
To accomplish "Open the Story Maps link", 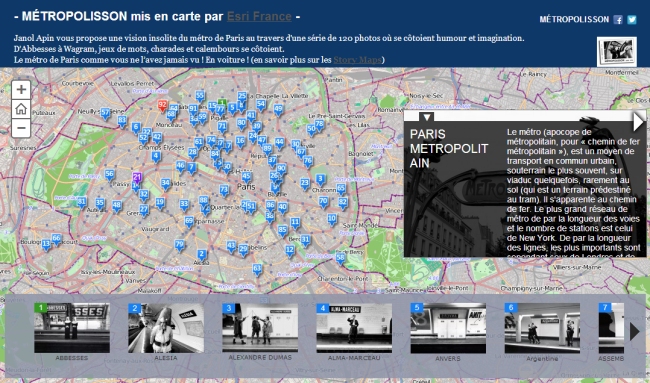I will tap(357, 60).
